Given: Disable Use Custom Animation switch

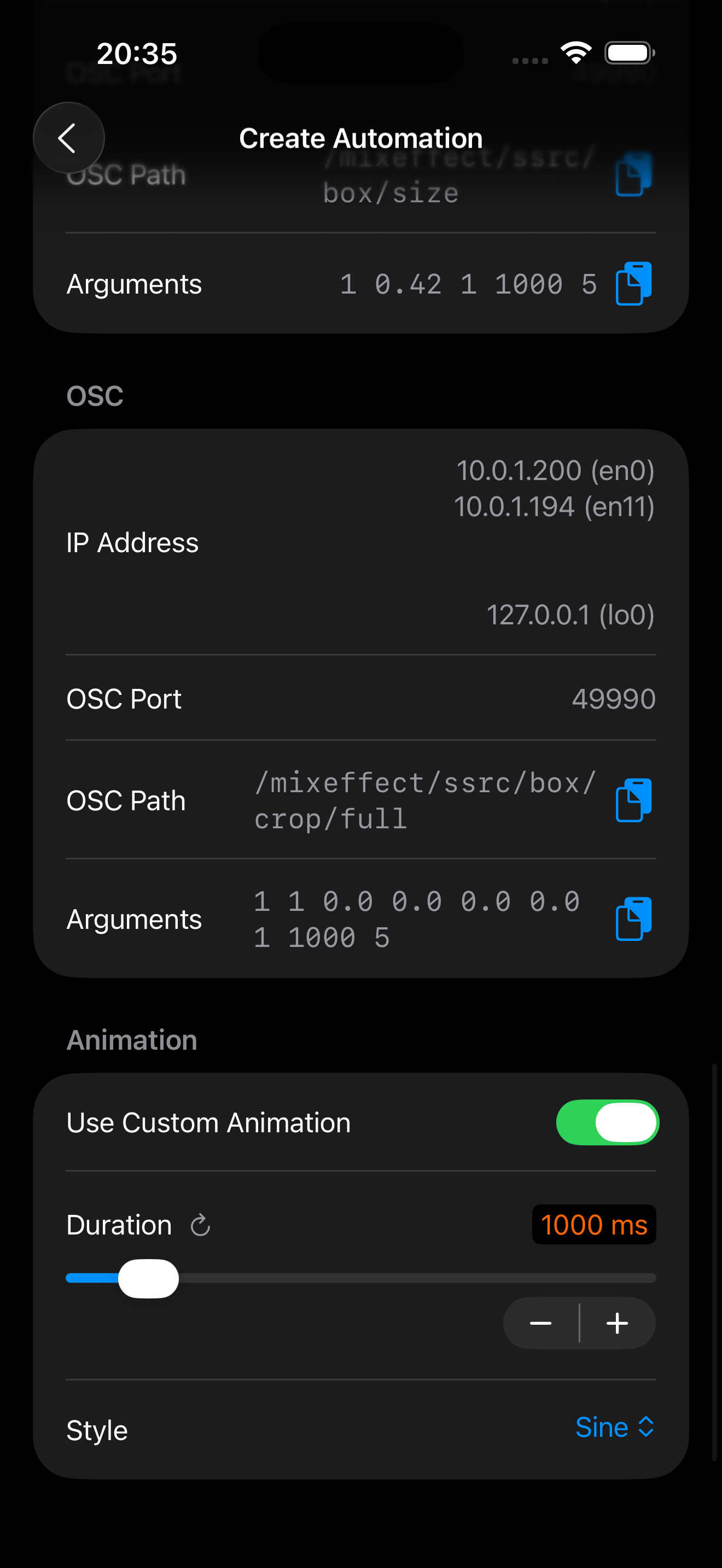Looking at the screenshot, I should coord(607,1122).
